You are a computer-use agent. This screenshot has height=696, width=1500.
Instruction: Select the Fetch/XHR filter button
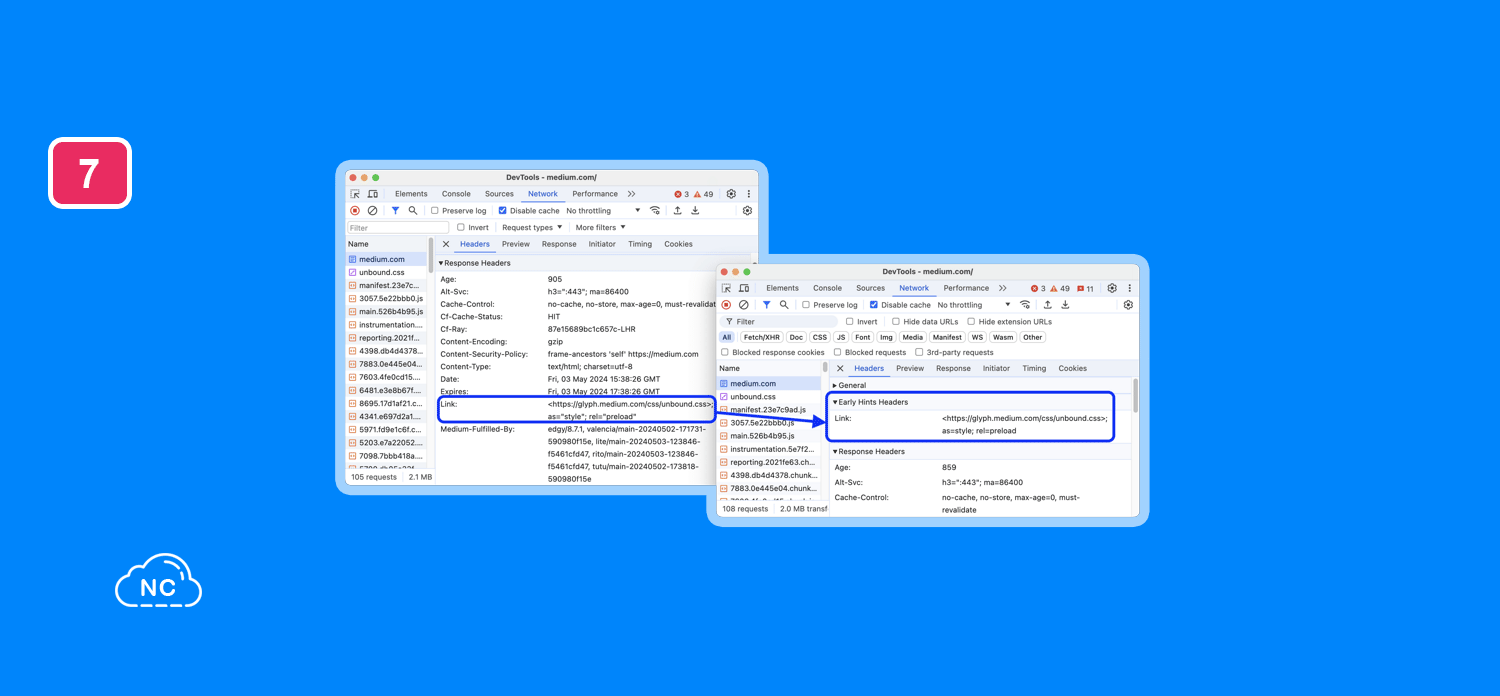click(x=761, y=337)
